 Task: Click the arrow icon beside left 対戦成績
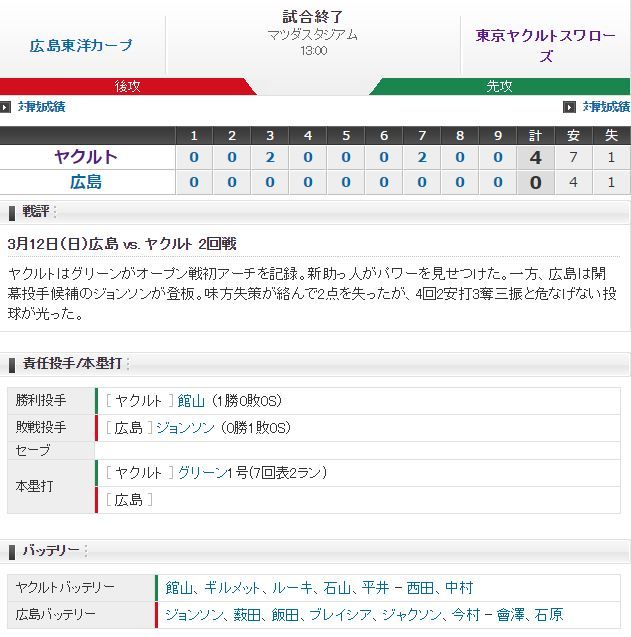[x=5, y=107]
